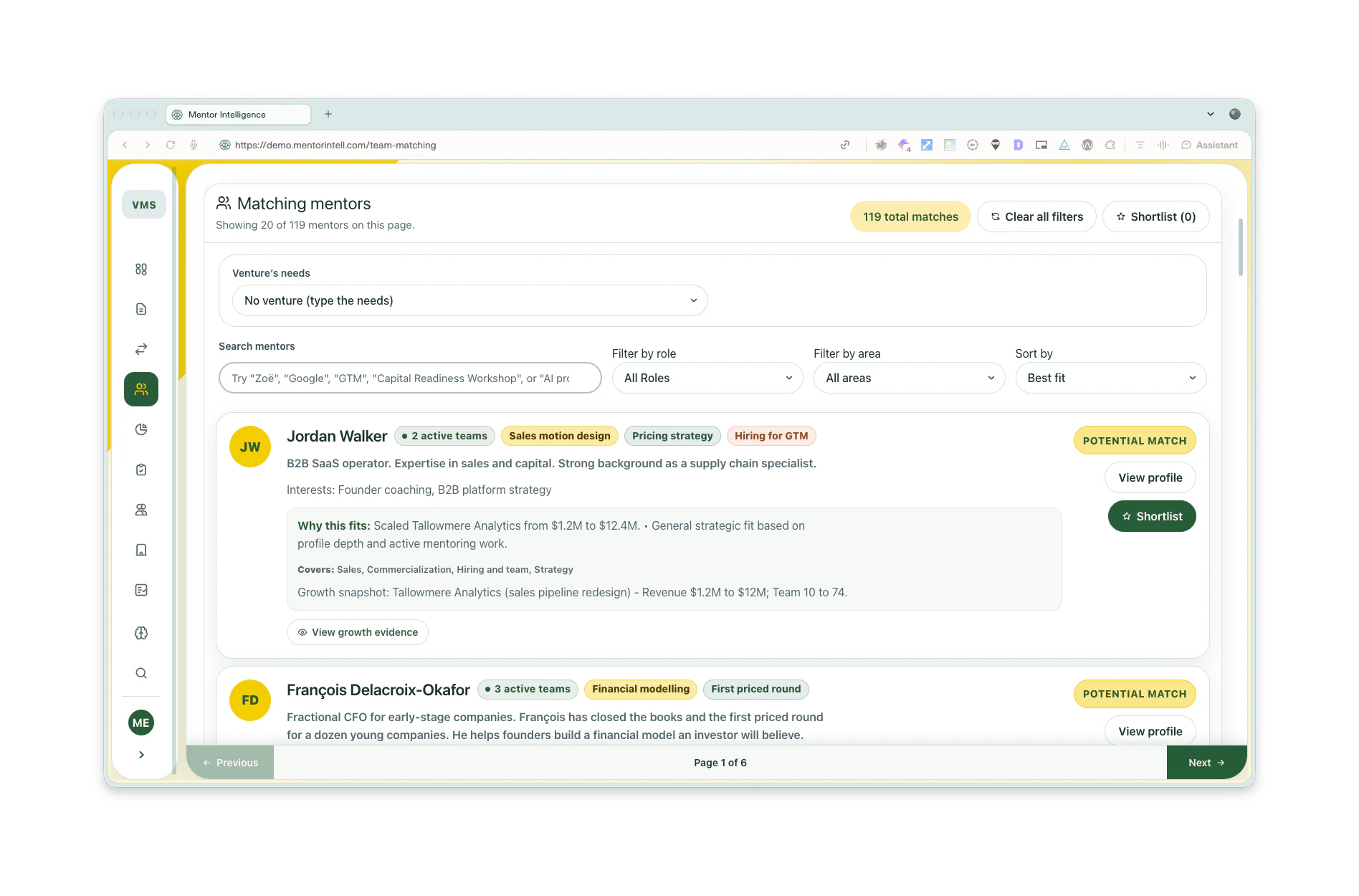
Task: Select the highlighted mentor matching people icon
Action: [141, 389]
